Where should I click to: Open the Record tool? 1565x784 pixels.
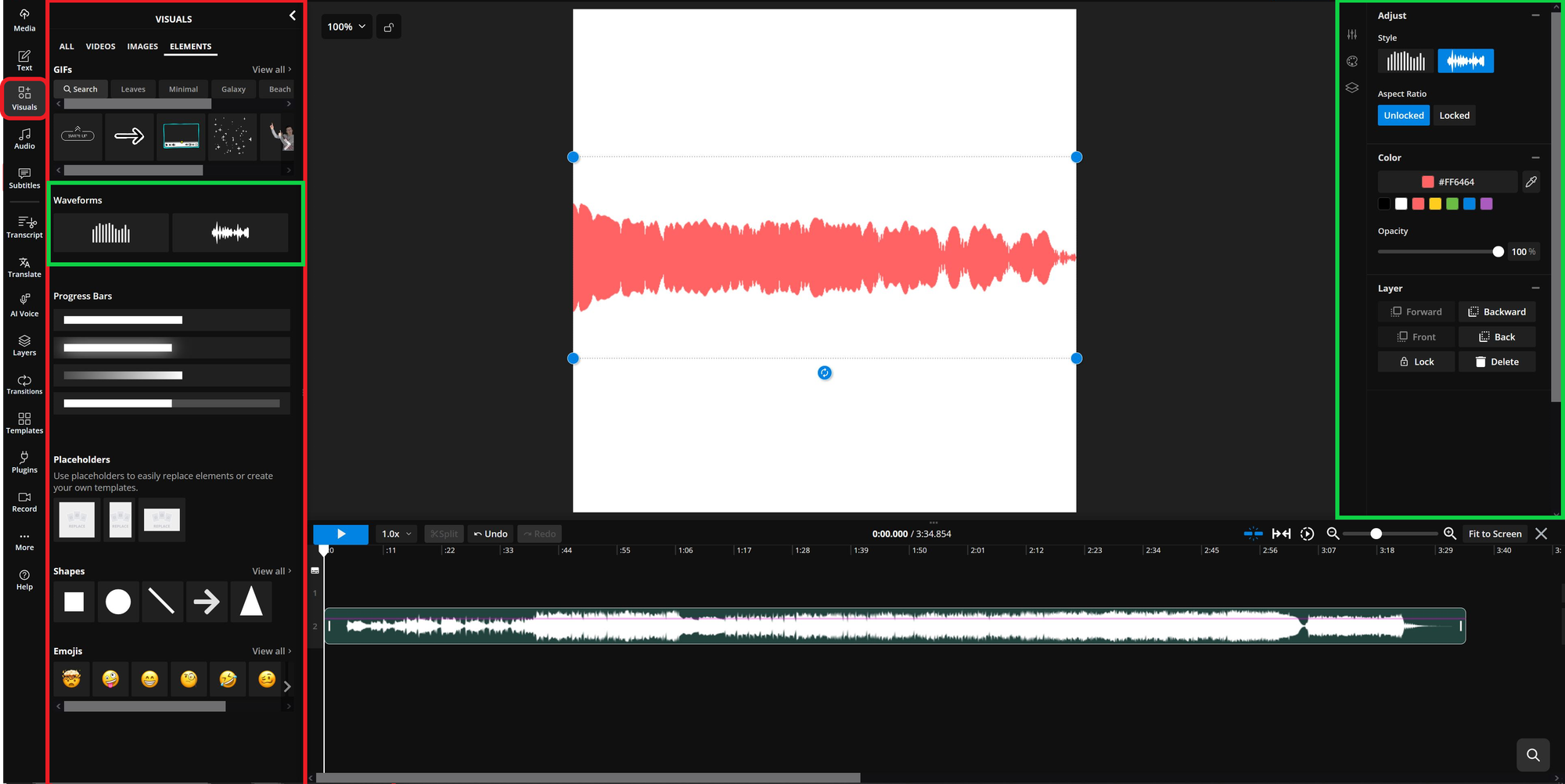pyautogui.click(x=23, y=502)
